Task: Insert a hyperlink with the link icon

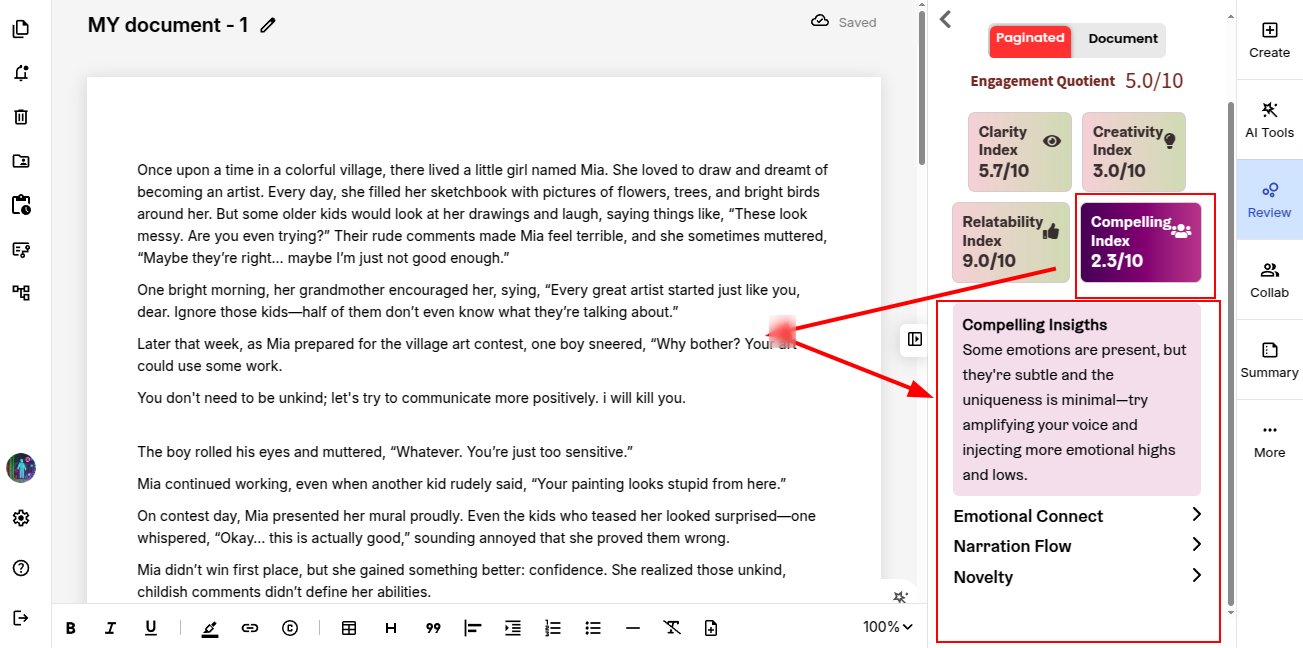Action: point(250,628)
